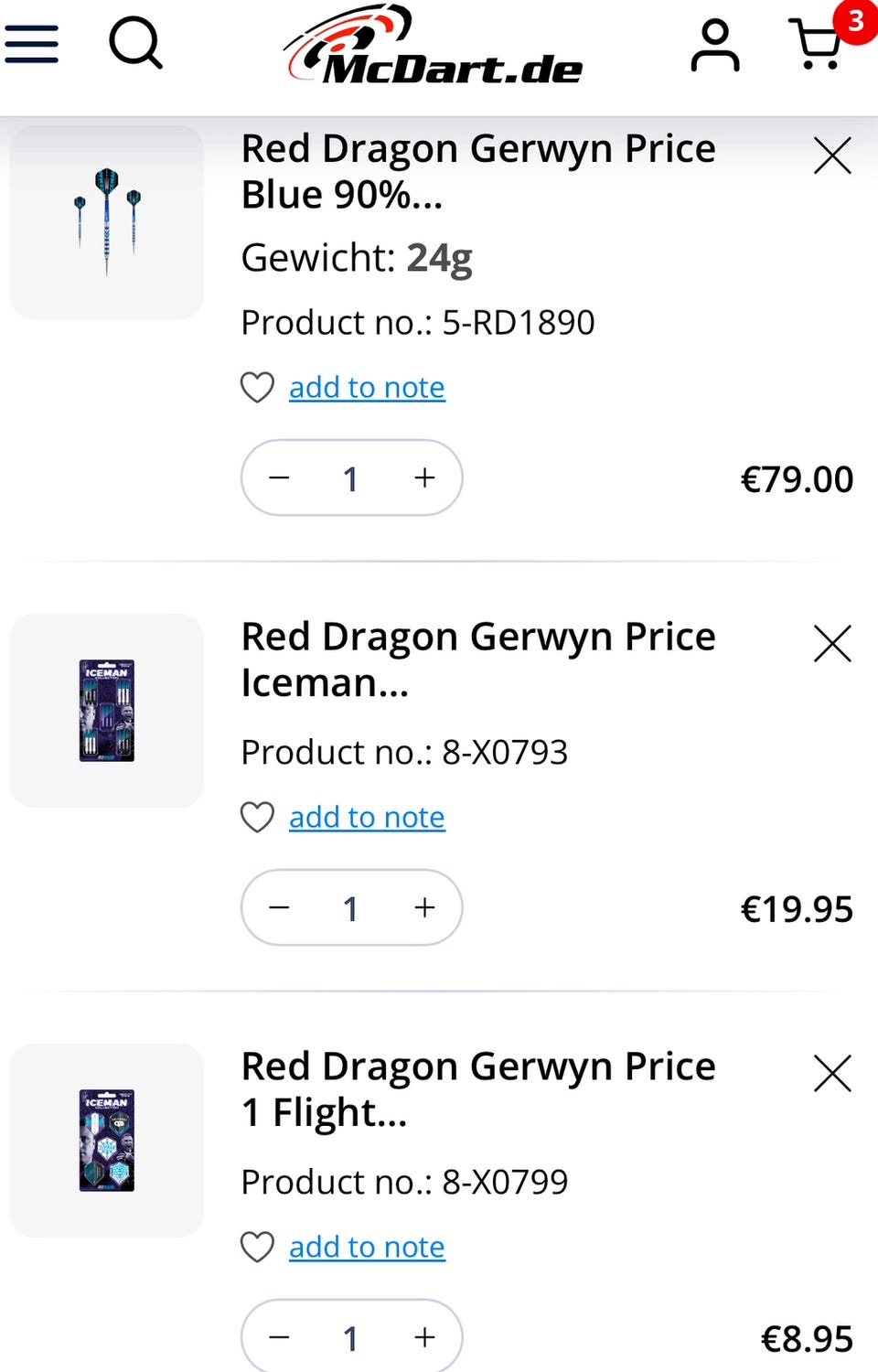The height and width of the screenshot is (1372, 878).
Task: Remove Gerwyn Price 1 Flight item from cart
Action: [x=832, y=1074]
